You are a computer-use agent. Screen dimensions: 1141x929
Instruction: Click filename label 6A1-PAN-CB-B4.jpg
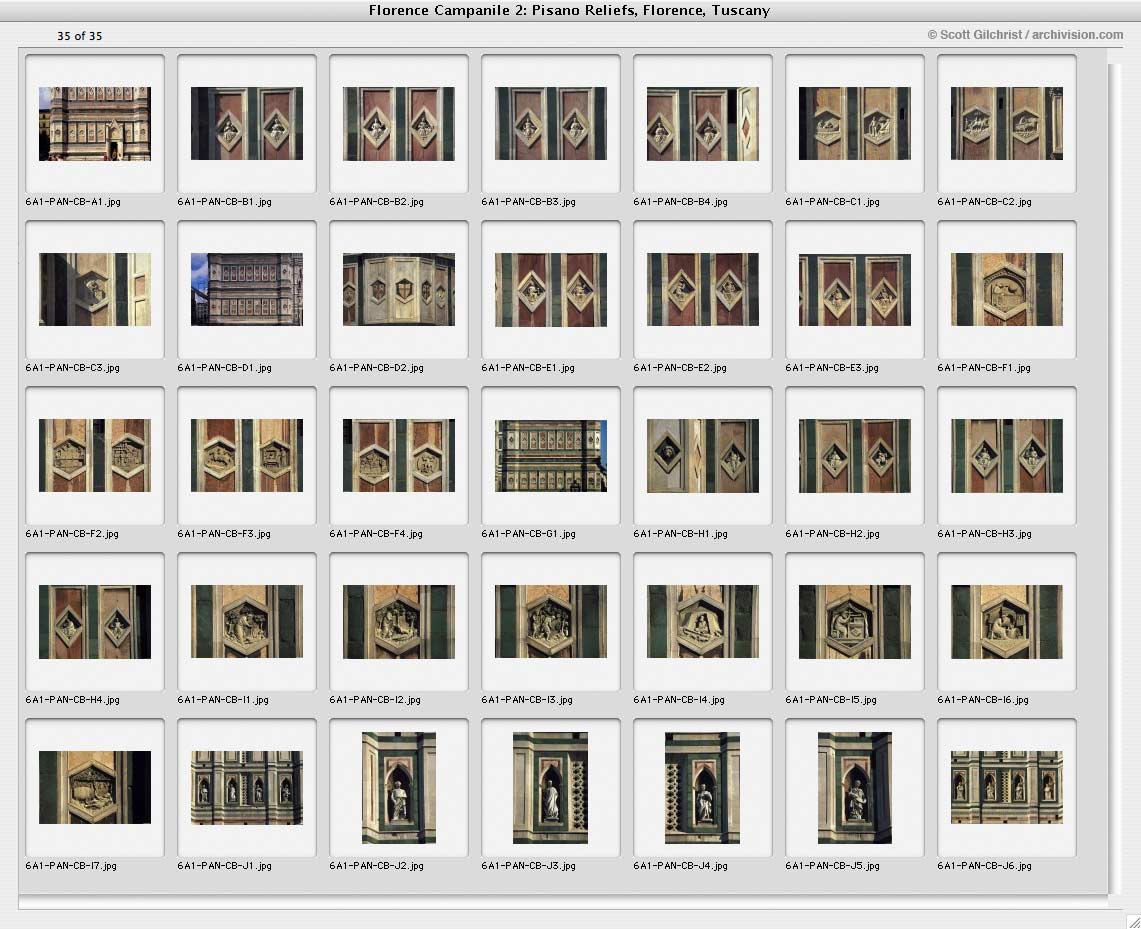680,202
